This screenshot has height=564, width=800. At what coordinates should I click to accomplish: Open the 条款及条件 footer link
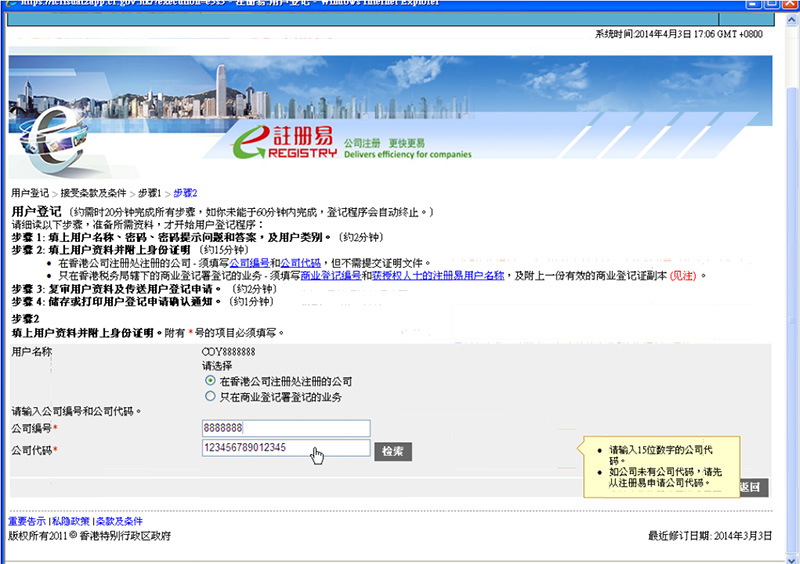[119, 522]
